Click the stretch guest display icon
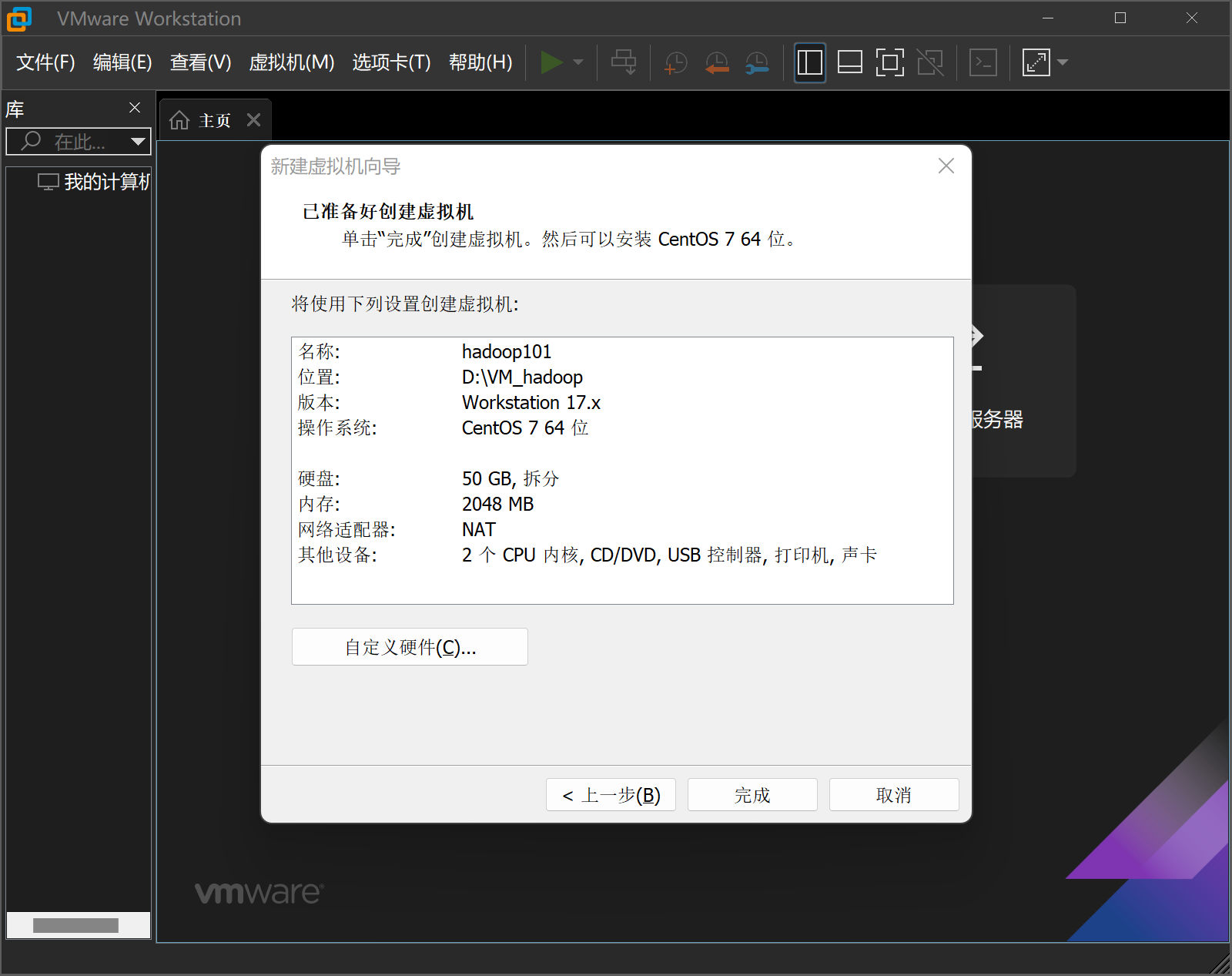Viewport: 1232px width, 976px height. point(1036,62)
